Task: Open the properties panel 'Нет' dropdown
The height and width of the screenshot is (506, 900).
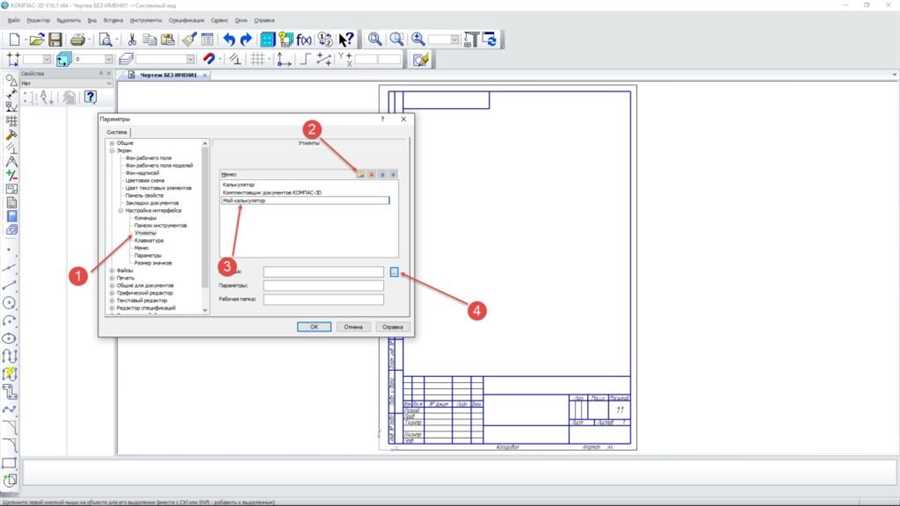Action: click(x=109, y=84)
